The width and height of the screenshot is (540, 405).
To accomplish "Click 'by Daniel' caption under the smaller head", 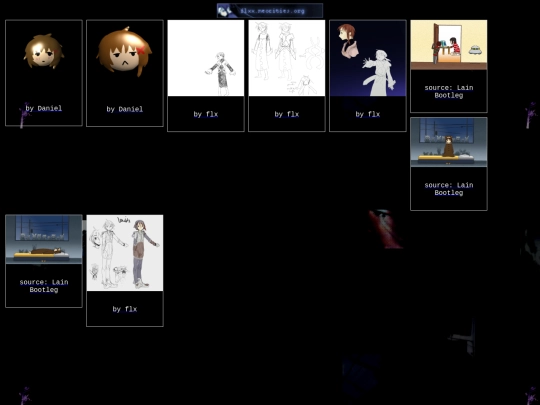I will pyautogui.click(x=44, y=108).
